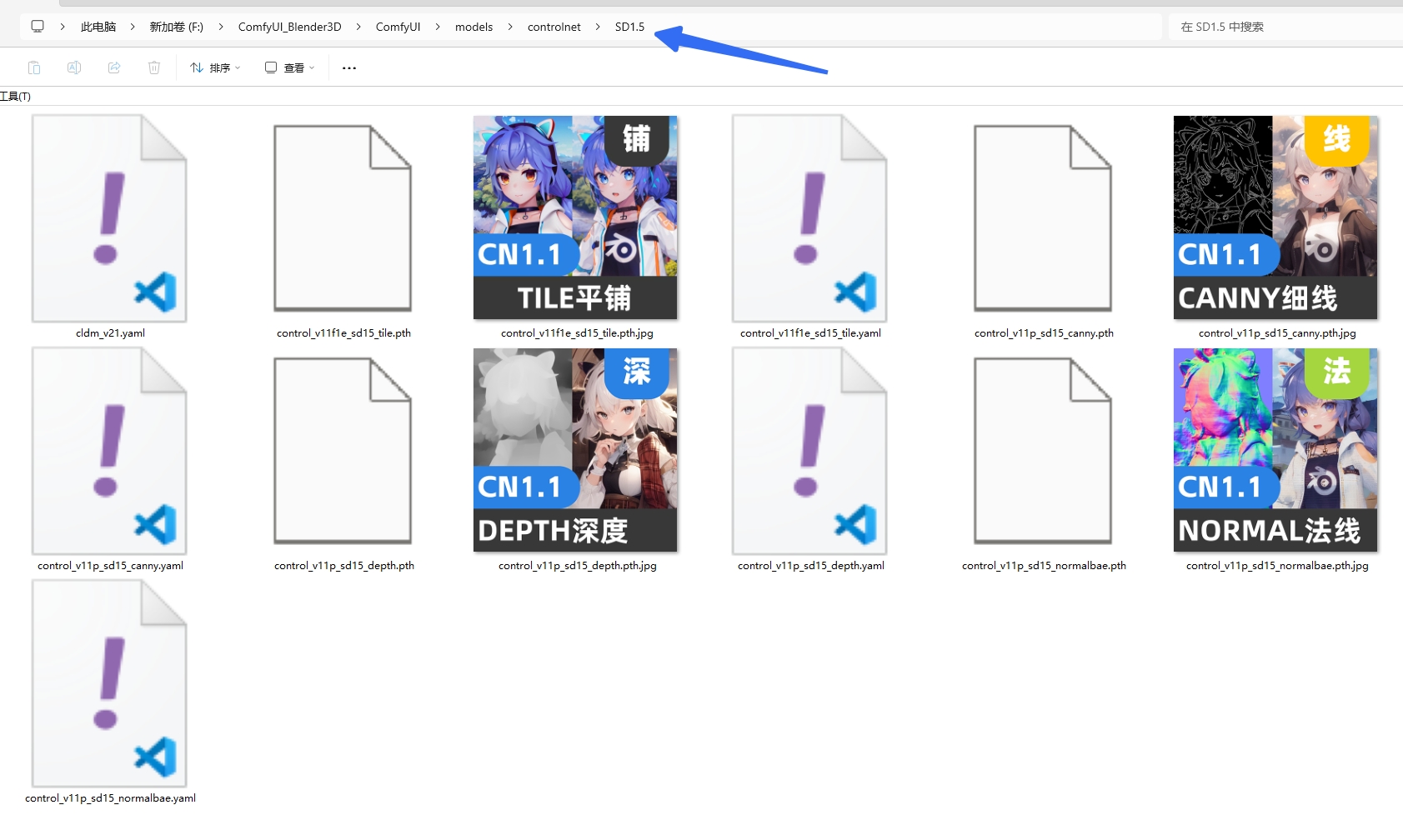Open the 查看 view dropdown
1403x840 pixels.
point(290,67)
